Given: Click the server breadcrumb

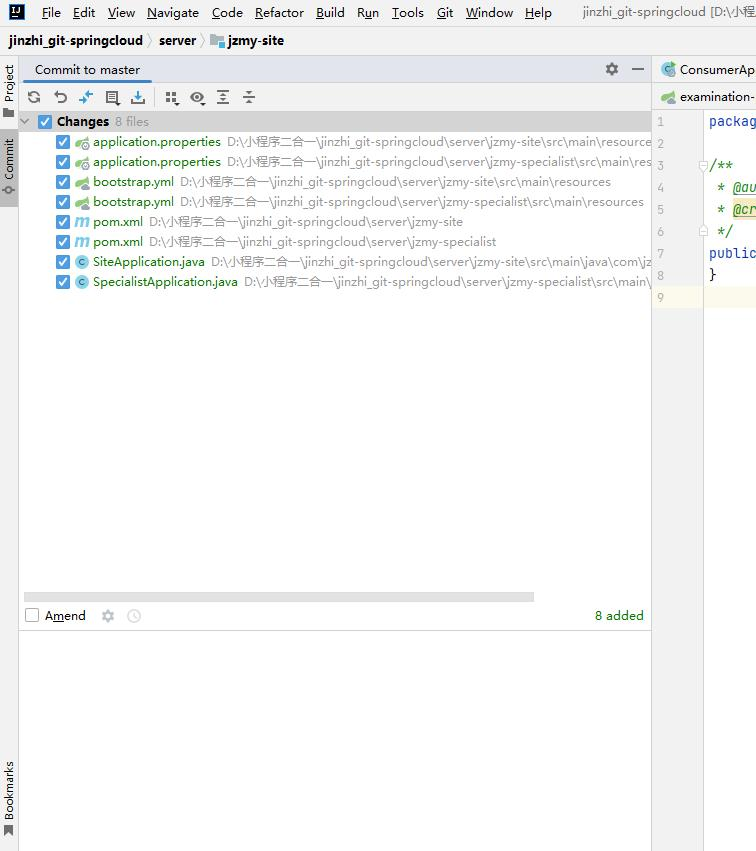Looking at the screenshot, I should tap(177, 41).
